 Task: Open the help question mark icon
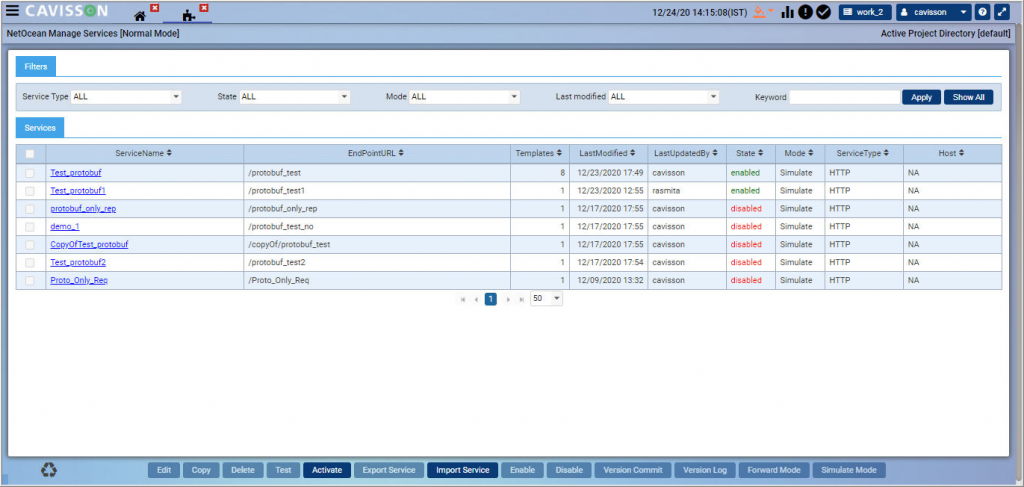click(x=982, y=12)
